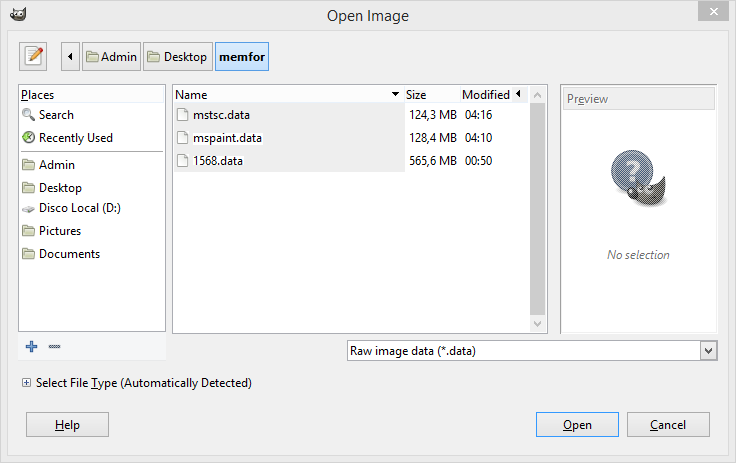The height and width of the screenshot is (463, 736).
Task: Expand Select File Type section
Action: [x=26, y=383]
